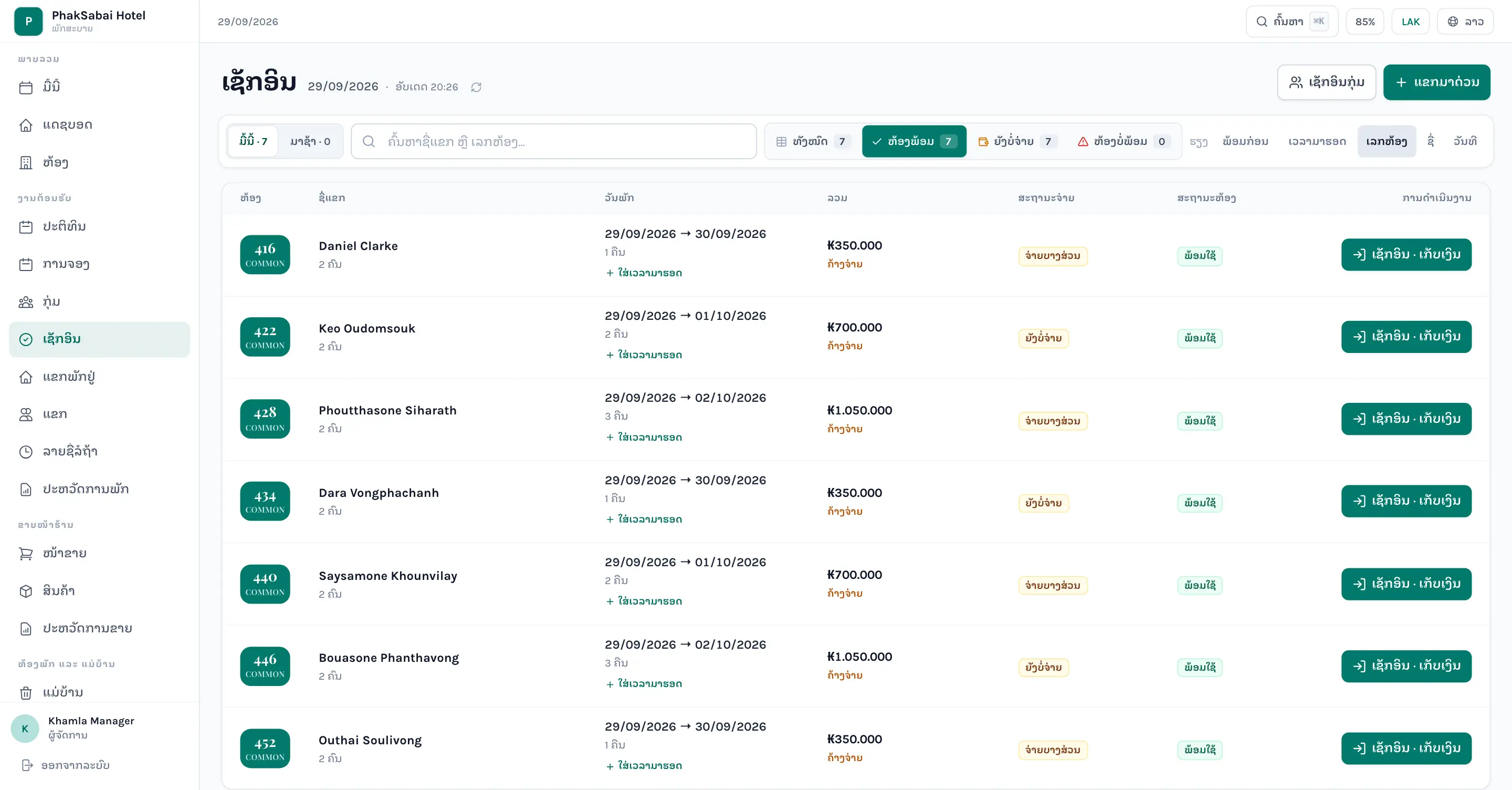Screen dimensions: 1512x790
Task: Click the refresh icon next to the 20:26 update time
Action: 476,87
